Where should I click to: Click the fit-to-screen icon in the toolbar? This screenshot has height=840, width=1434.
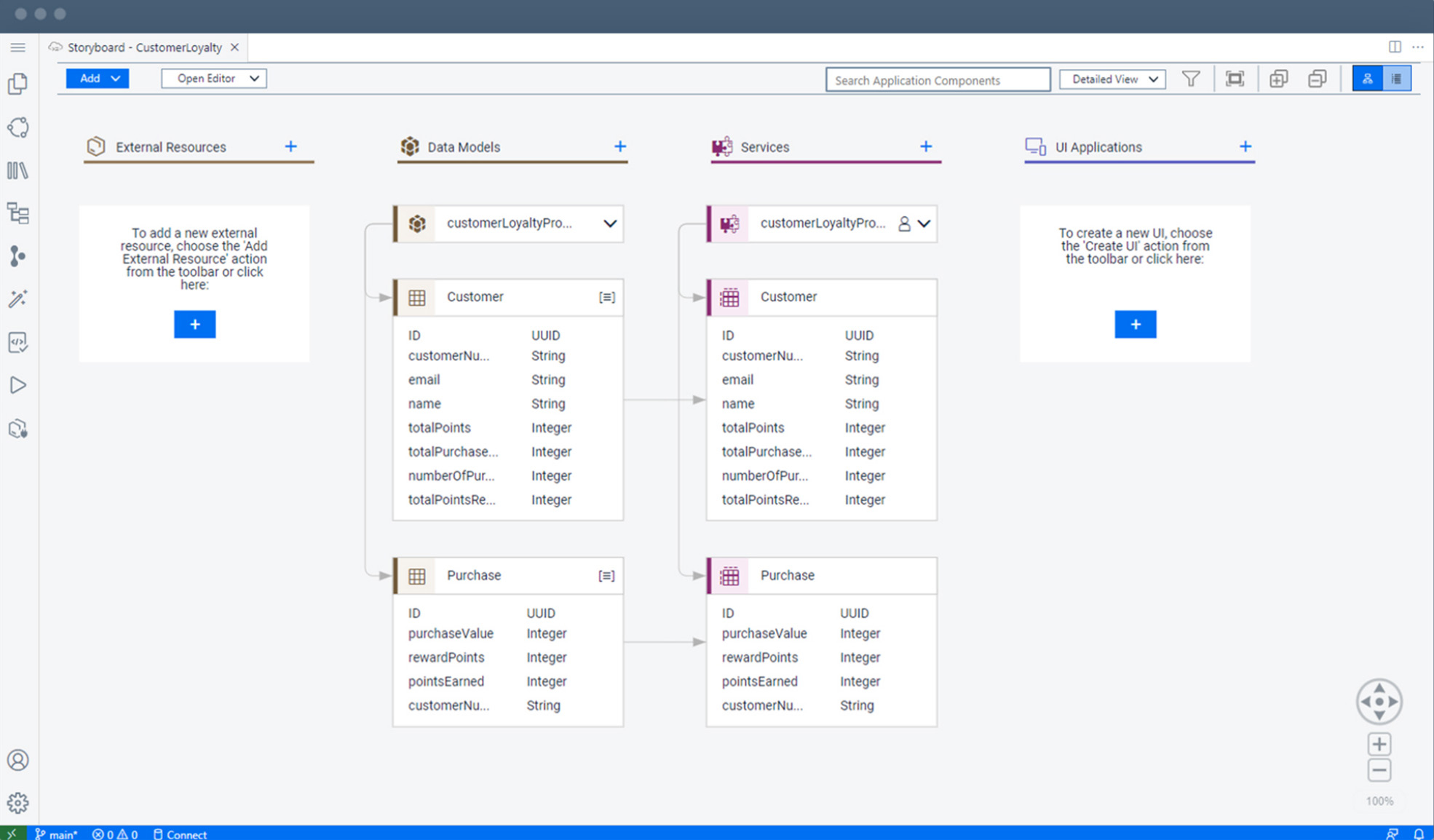point(1235,79)
